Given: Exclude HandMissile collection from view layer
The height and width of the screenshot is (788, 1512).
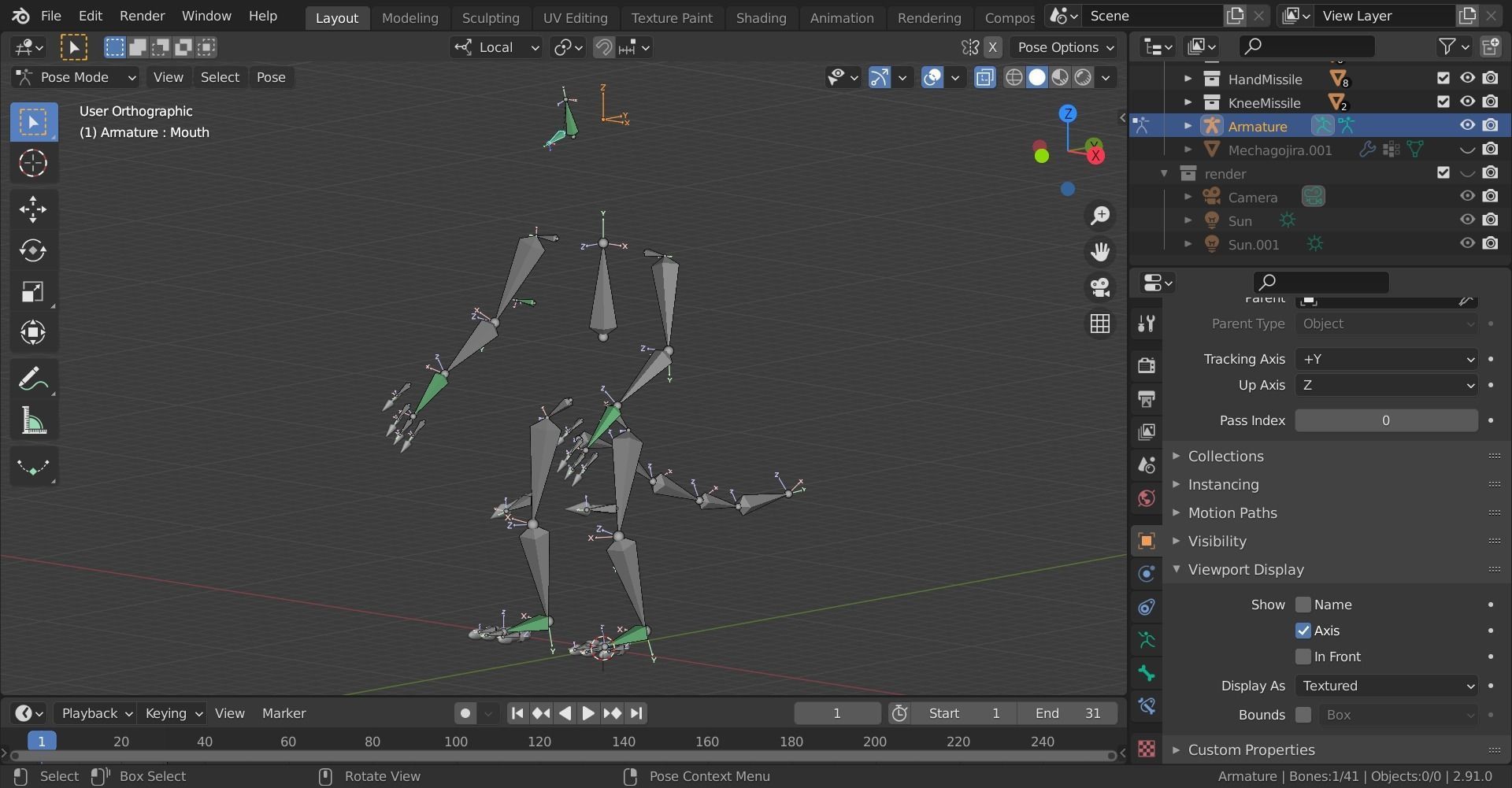Looking at the screenshot, I should (1443, 78).
